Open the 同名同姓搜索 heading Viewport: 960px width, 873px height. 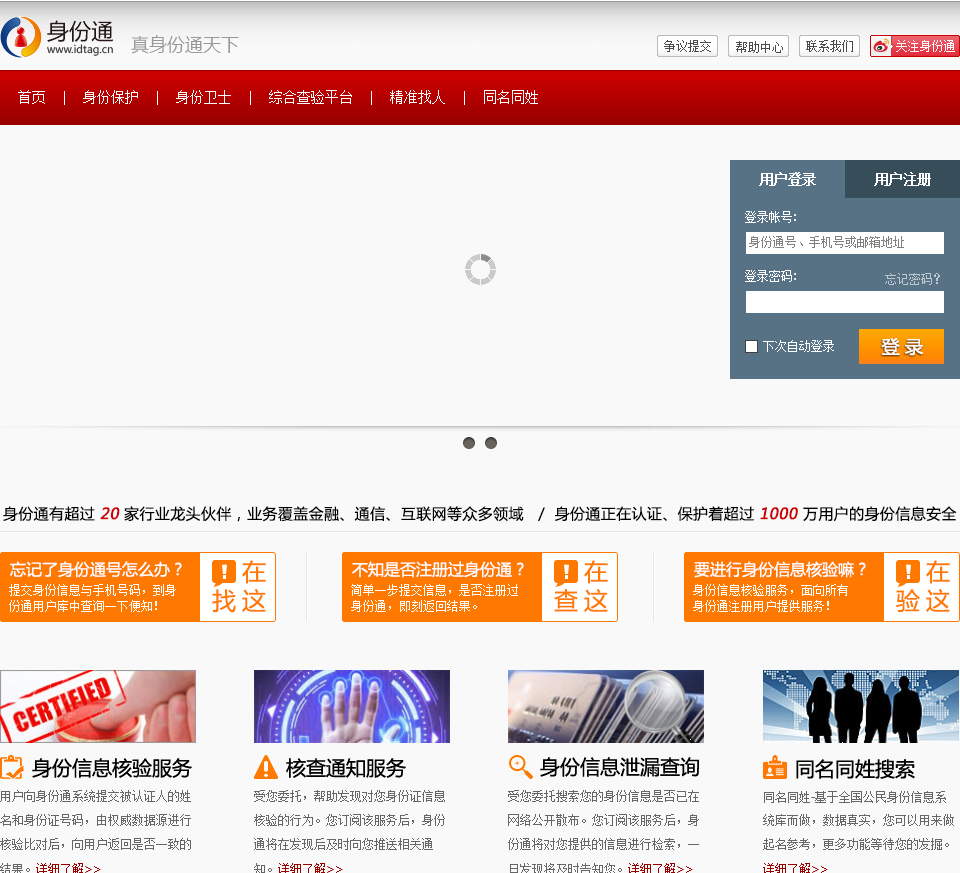[x=855, y=769]
